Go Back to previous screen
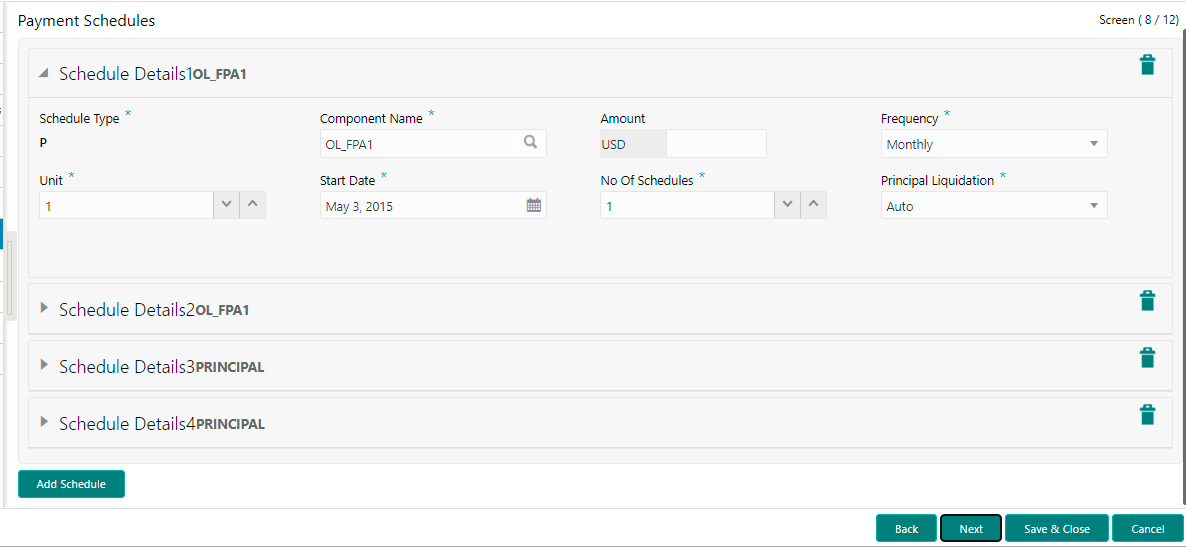Image resolution: width=1186 pixels, height=547 pixels. pos(906,529)
